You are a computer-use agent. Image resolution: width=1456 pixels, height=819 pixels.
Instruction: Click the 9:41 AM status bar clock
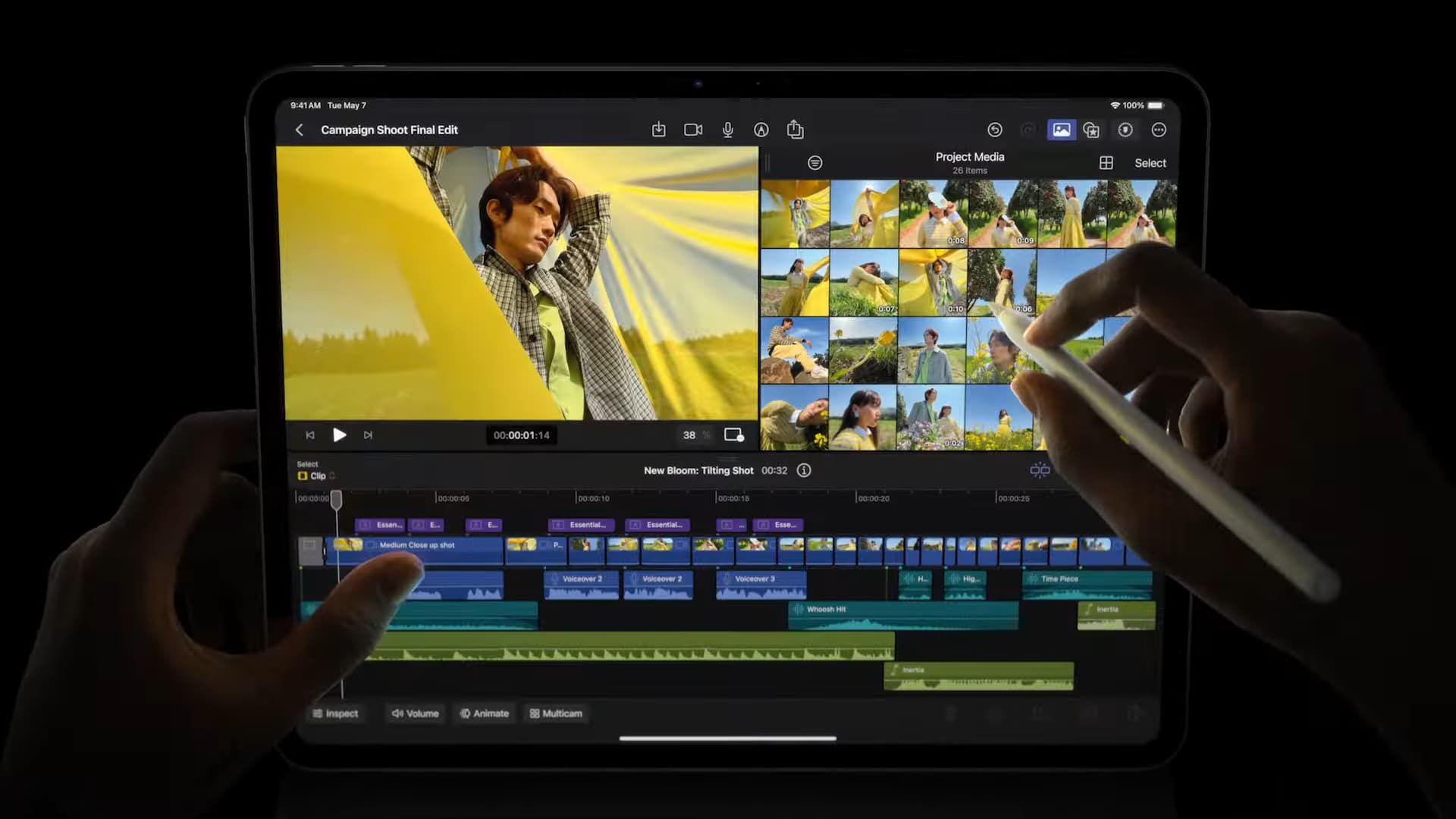(x=305, y=105)
